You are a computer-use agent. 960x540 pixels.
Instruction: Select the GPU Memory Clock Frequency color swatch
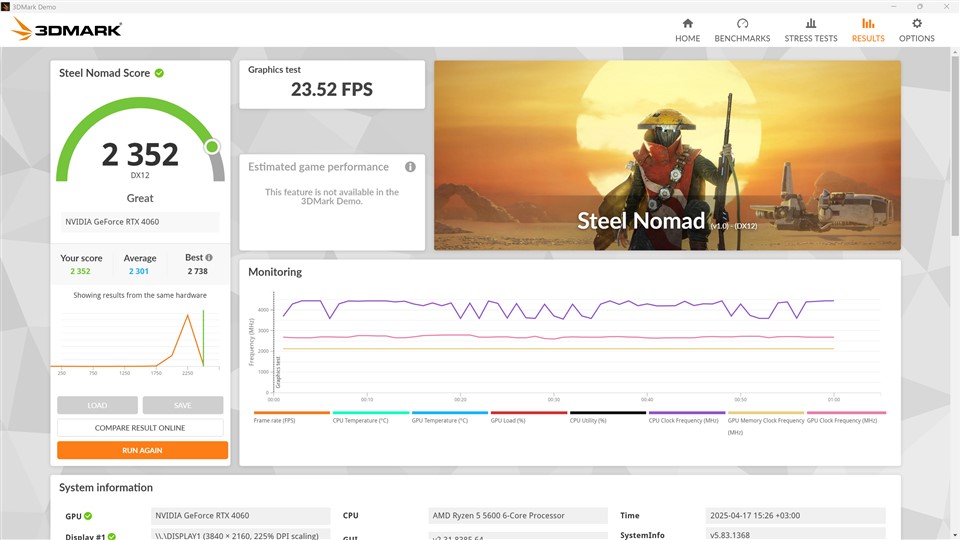tap(766, 412)
